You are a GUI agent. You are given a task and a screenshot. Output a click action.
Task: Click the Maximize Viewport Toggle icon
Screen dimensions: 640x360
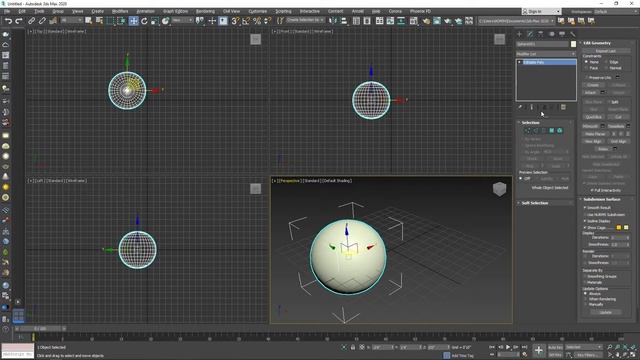point(633,355)
